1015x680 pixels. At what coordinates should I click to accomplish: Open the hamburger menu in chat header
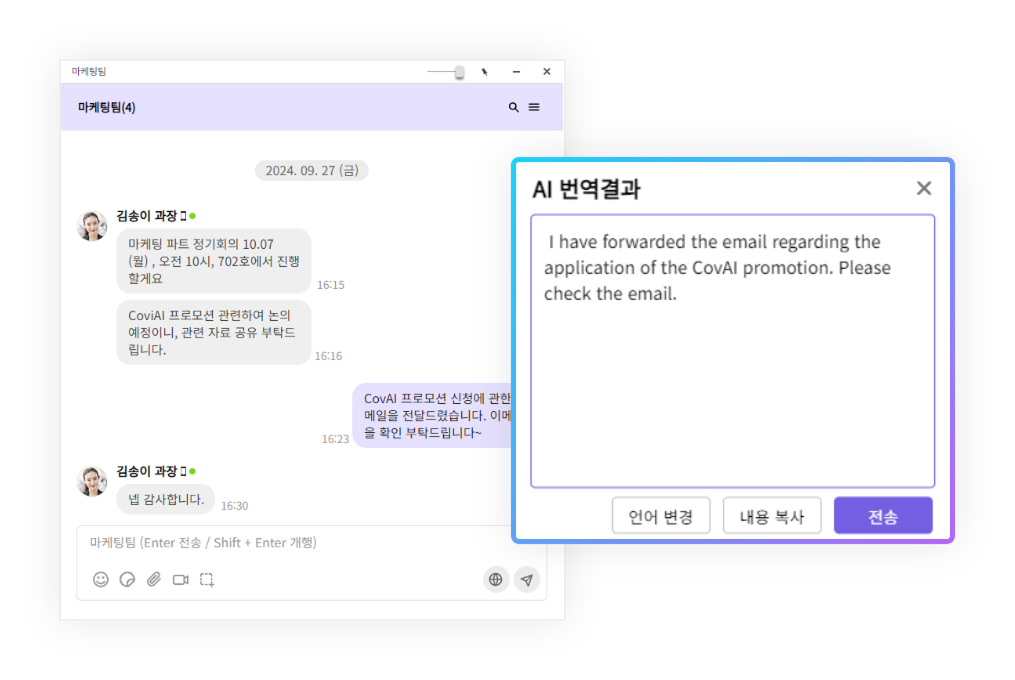click(x=534, y=107)
